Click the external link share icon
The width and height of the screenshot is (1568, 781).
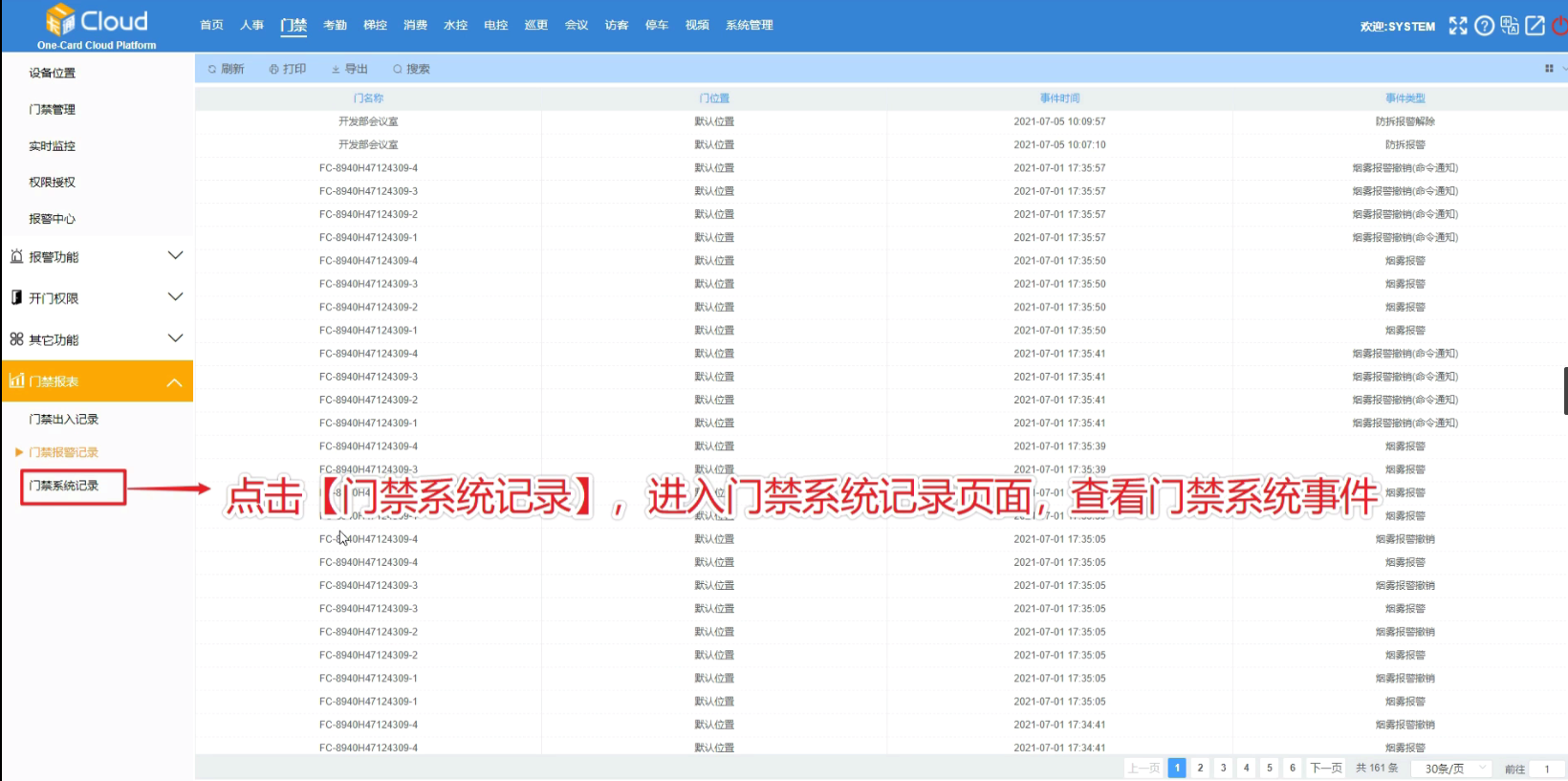pos(1535,26)
